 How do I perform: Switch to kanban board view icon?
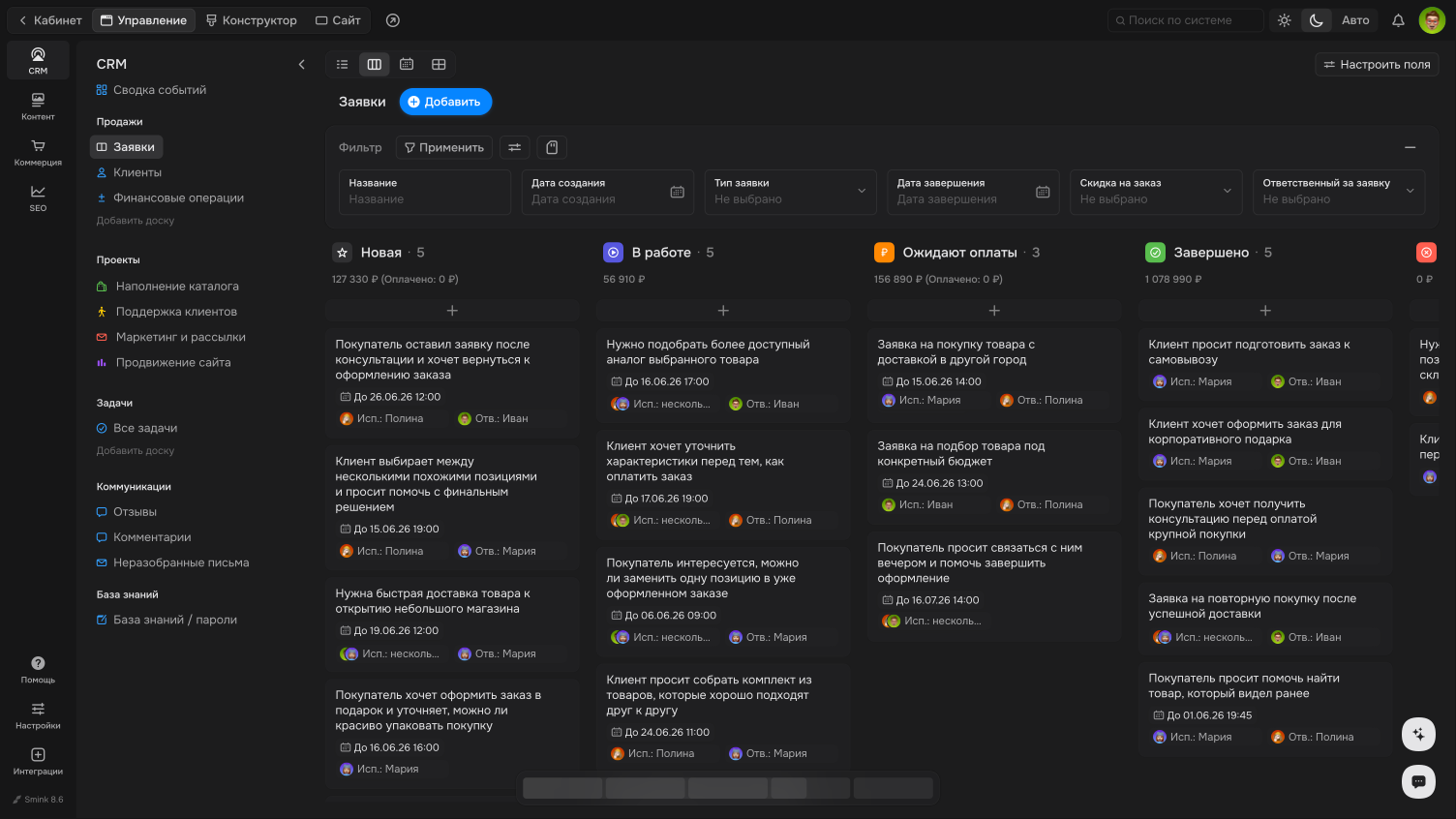point(375,65)
